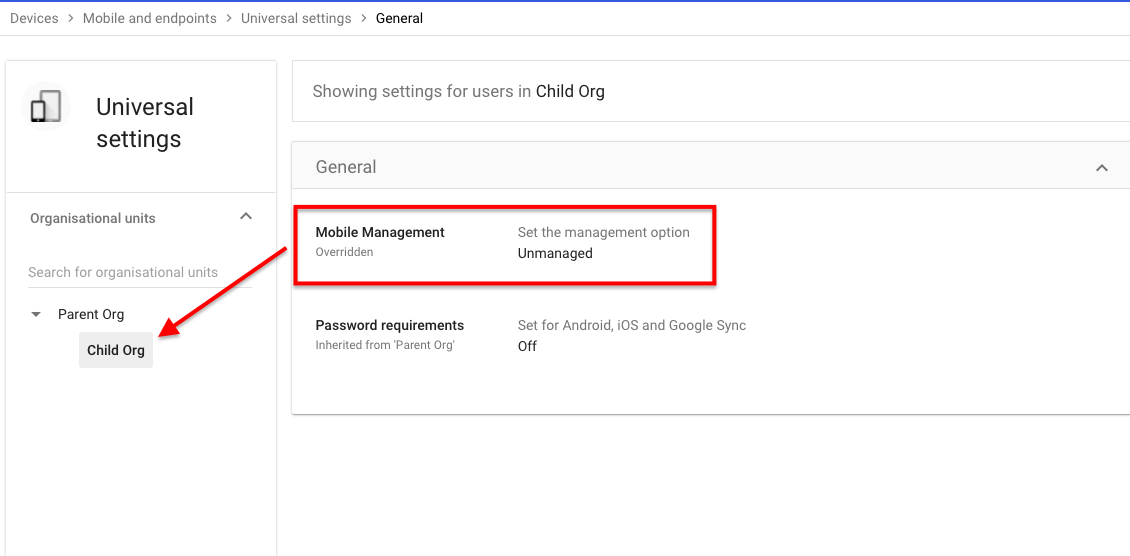Screen dimensions: 1130x556
Task: Click Child Org in the settings banner
Action: coord(570,91)
